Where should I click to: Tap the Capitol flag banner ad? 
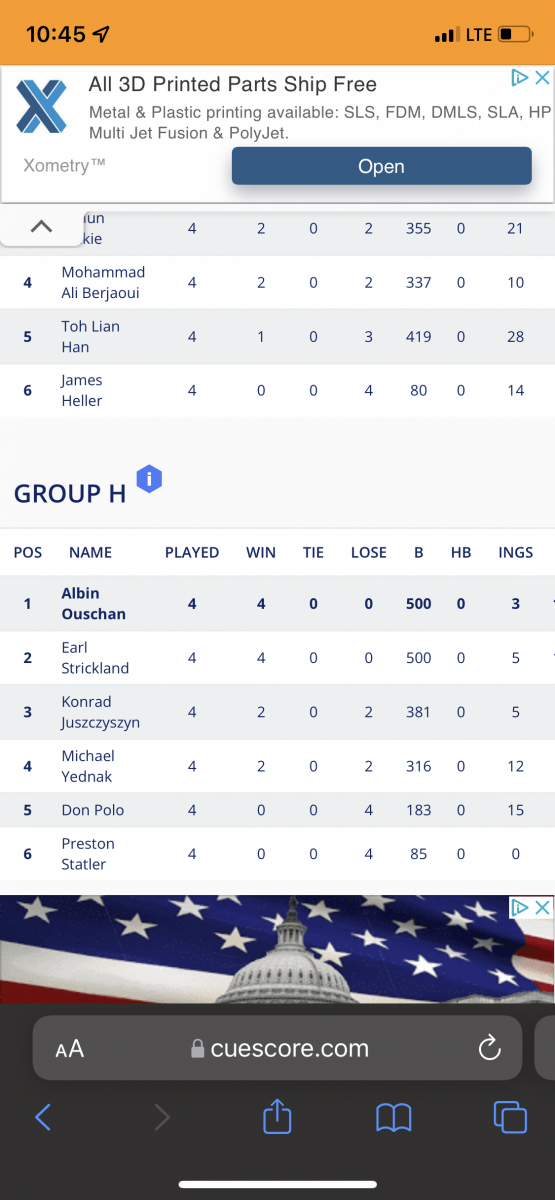pyautogui.click(x=277, y=950)
